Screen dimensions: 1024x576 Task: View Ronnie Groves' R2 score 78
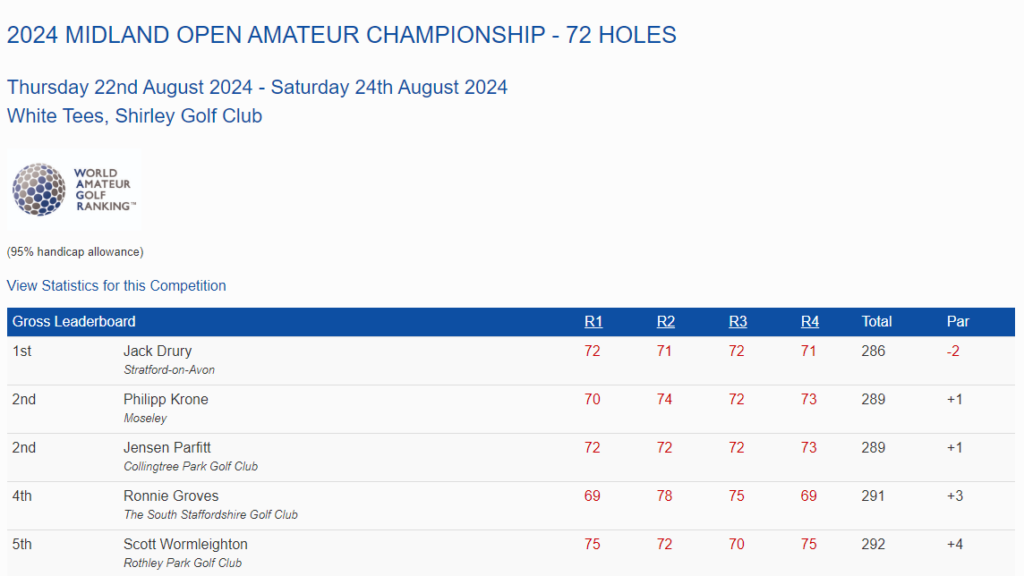click(x=664, y=496)
